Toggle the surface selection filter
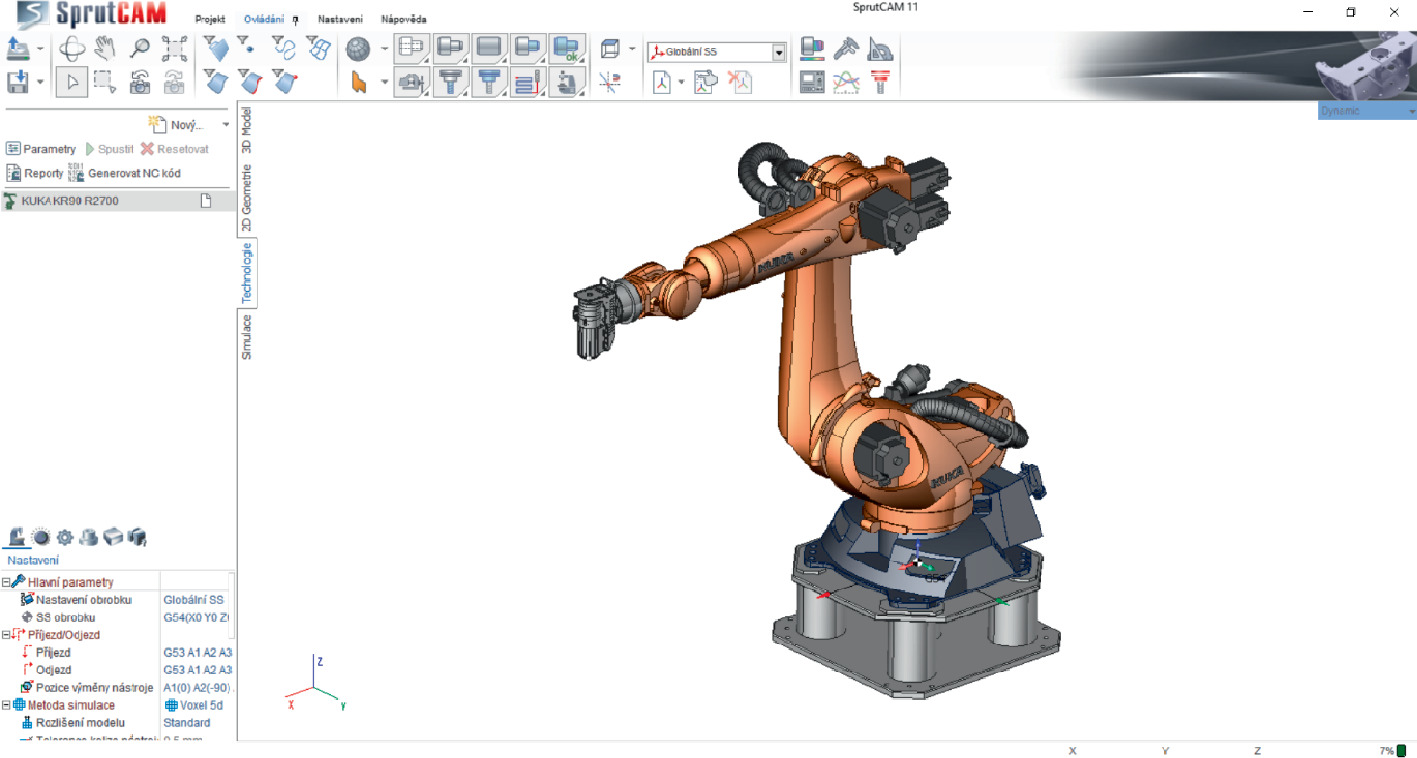Screen dimensions: 1417x758 coord(216,48)
